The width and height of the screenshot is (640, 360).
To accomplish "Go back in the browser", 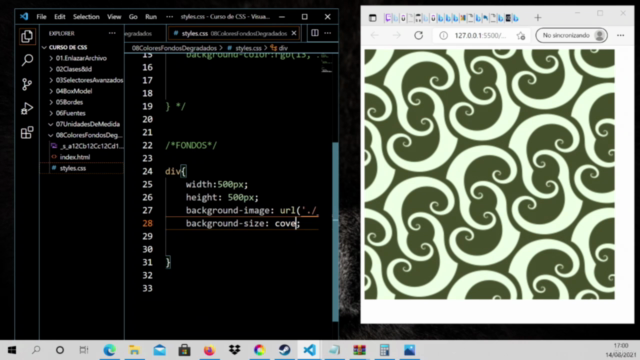I will point(374,36).
